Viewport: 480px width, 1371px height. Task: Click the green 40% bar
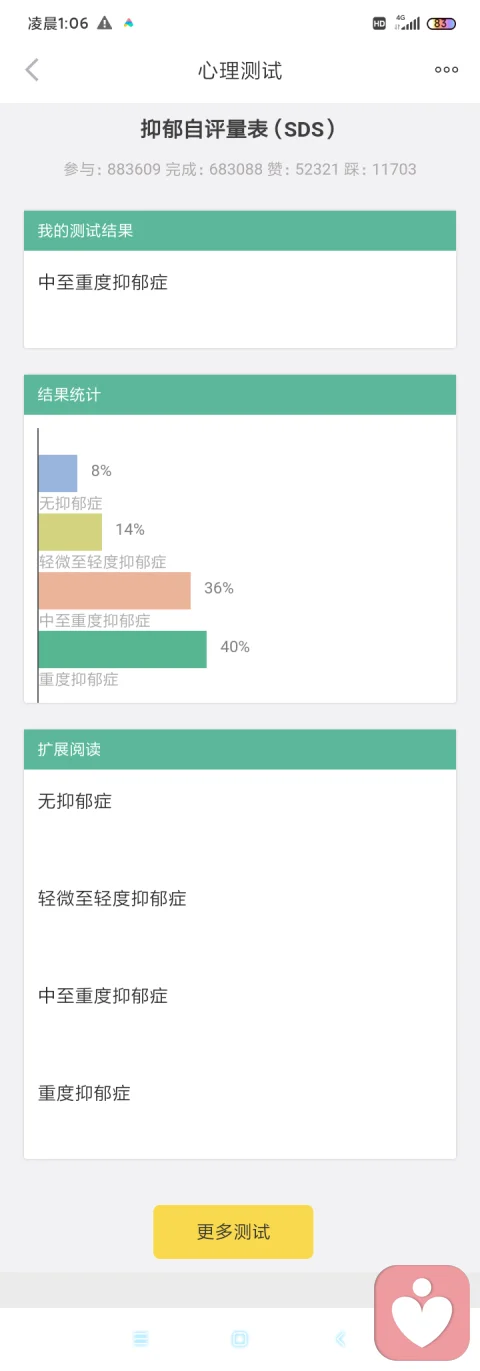click(123, 649)
